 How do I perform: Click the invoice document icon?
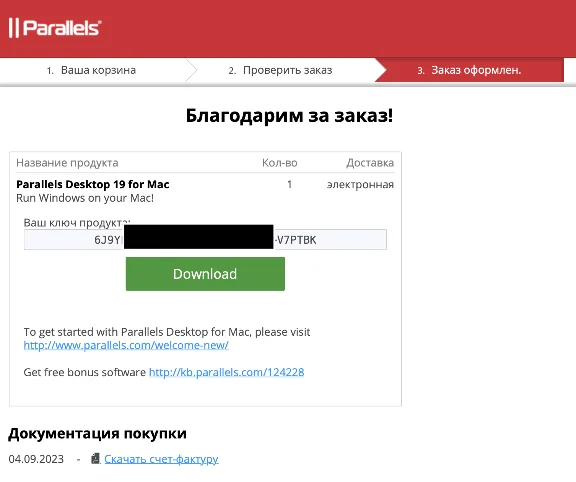coord(95,458)
